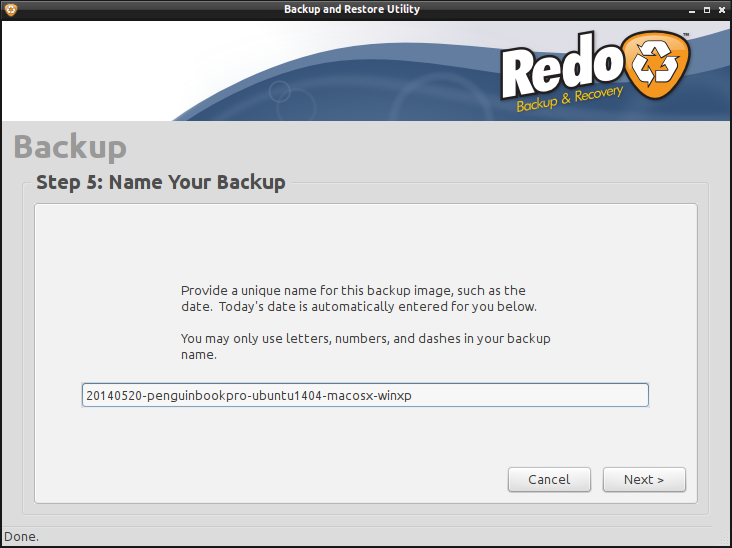Viewport: 732px width, 548px height.
Task: Click the 'You may only use letters' note
Action: (365, 346)
